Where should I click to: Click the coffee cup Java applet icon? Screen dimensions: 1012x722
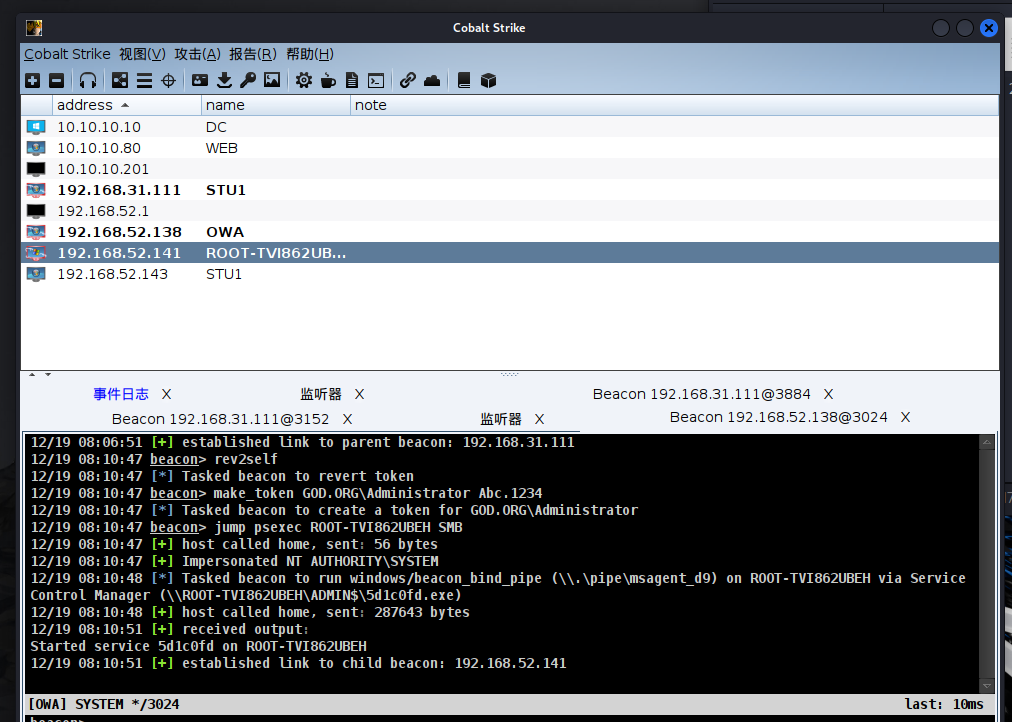click(x=328, y=81)
